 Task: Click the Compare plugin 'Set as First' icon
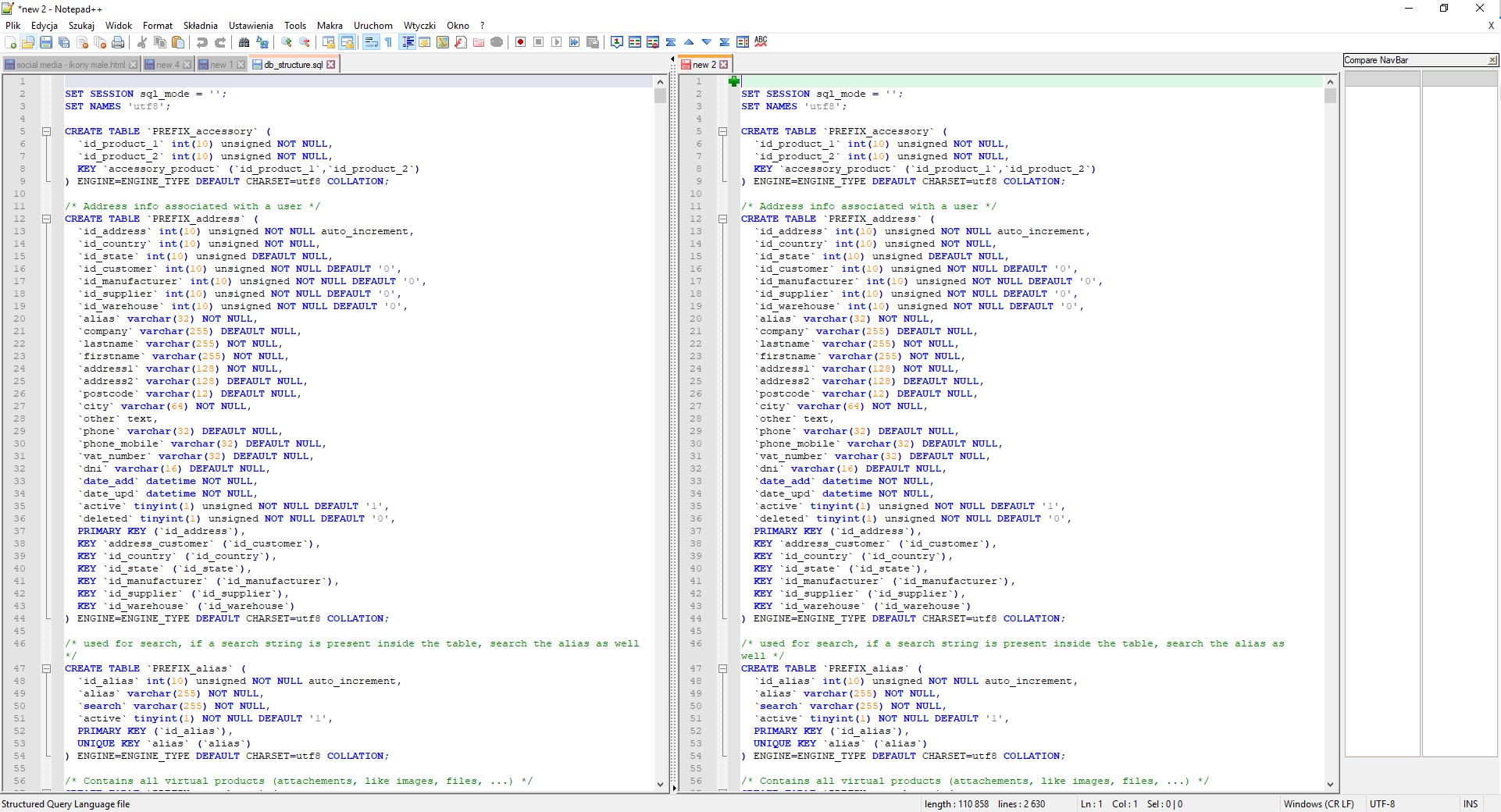pos(617,42)
